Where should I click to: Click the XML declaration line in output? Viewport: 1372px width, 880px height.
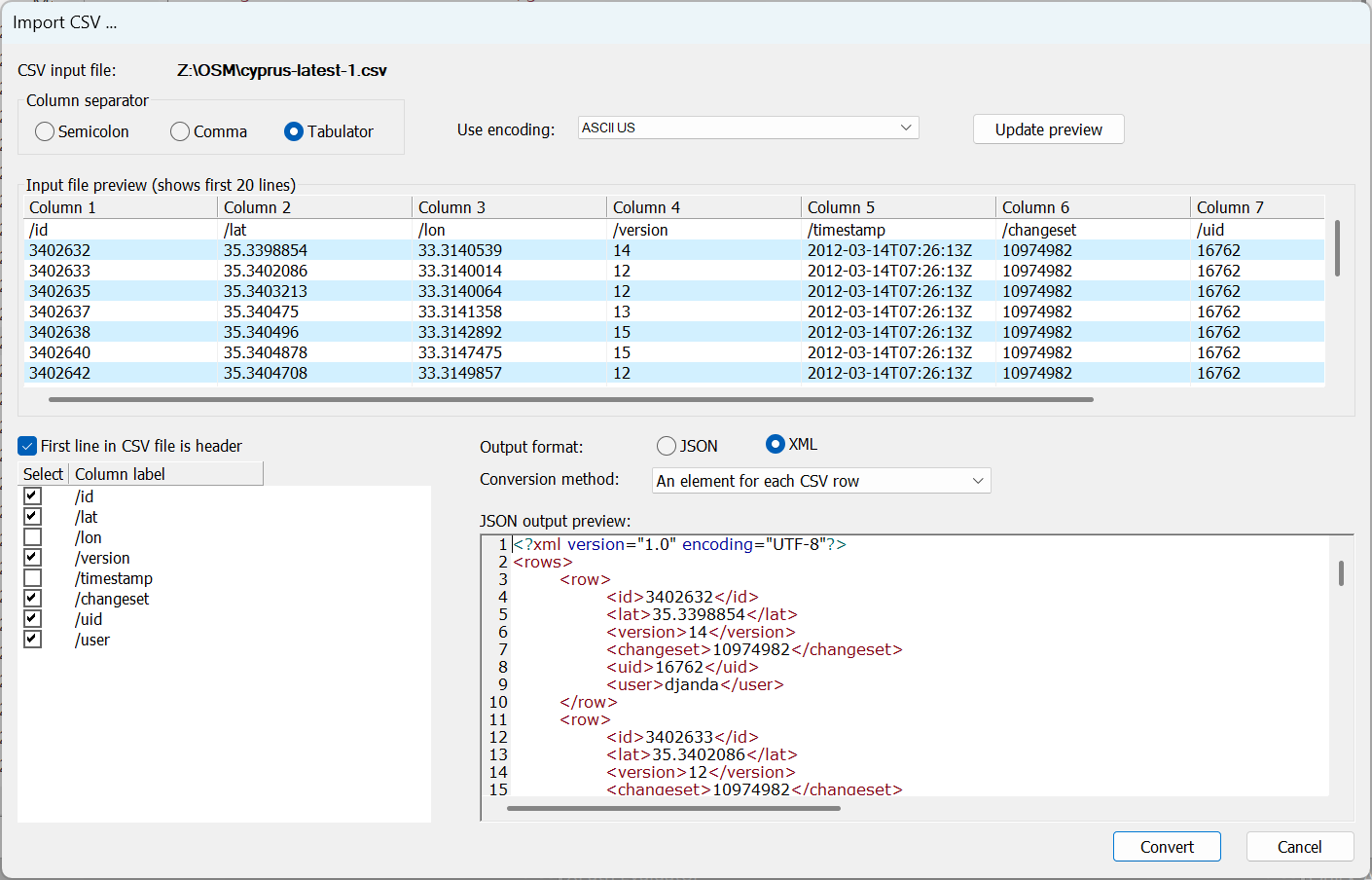pyautogui.click(x=680, y=544)
